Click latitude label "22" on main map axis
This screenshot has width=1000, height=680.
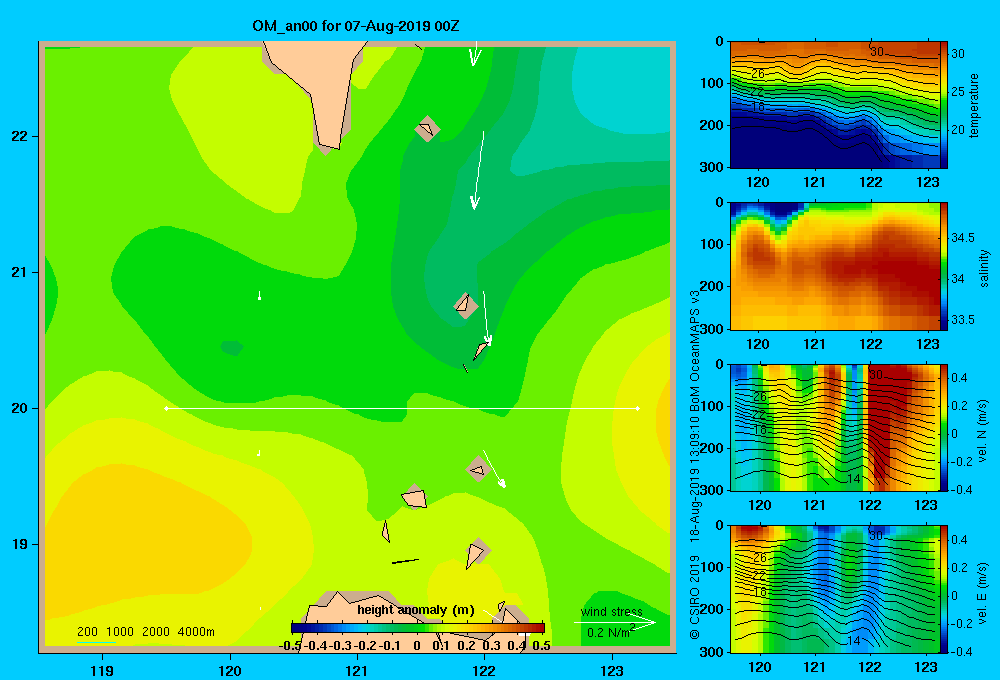coord(20,137)
